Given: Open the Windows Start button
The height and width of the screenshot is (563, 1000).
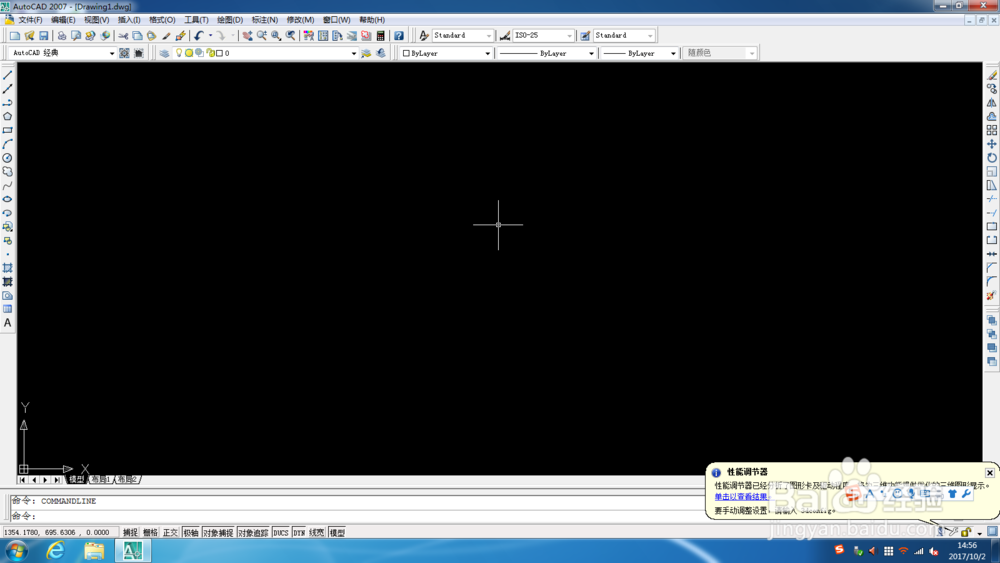Looking at the screenshot, I should [x=17, y=550].
